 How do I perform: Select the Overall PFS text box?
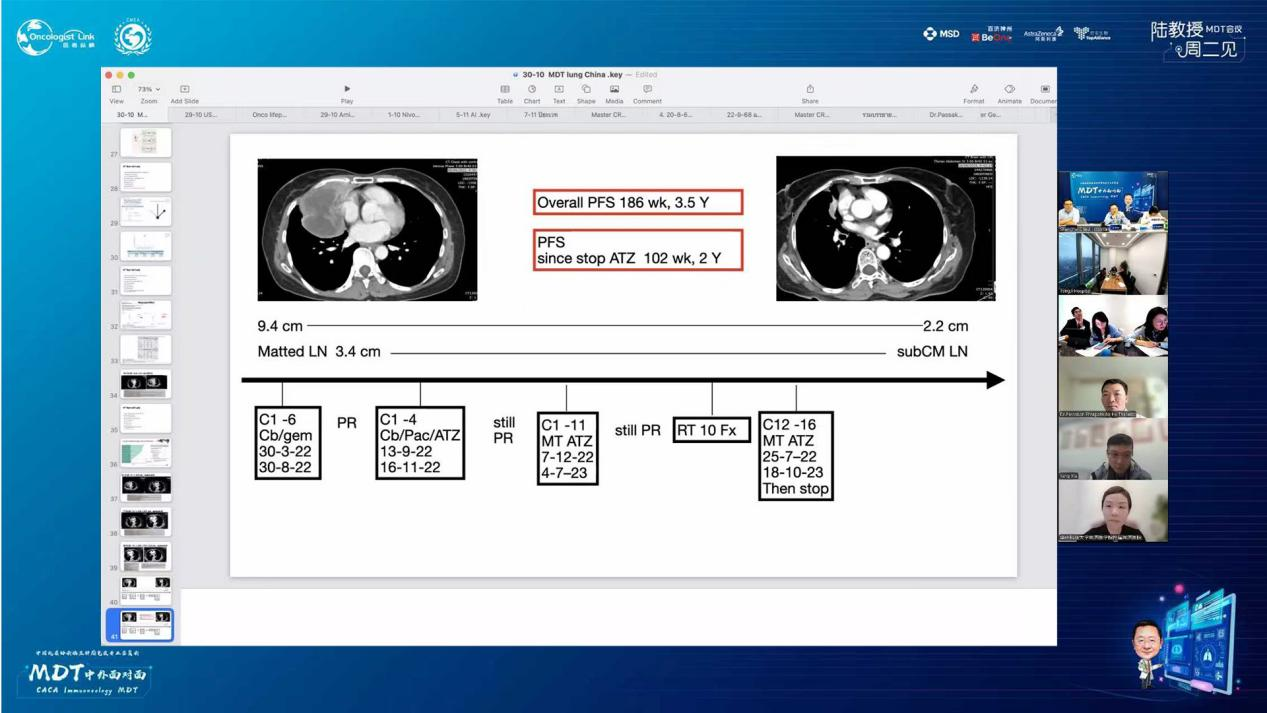tap(638, 203)
